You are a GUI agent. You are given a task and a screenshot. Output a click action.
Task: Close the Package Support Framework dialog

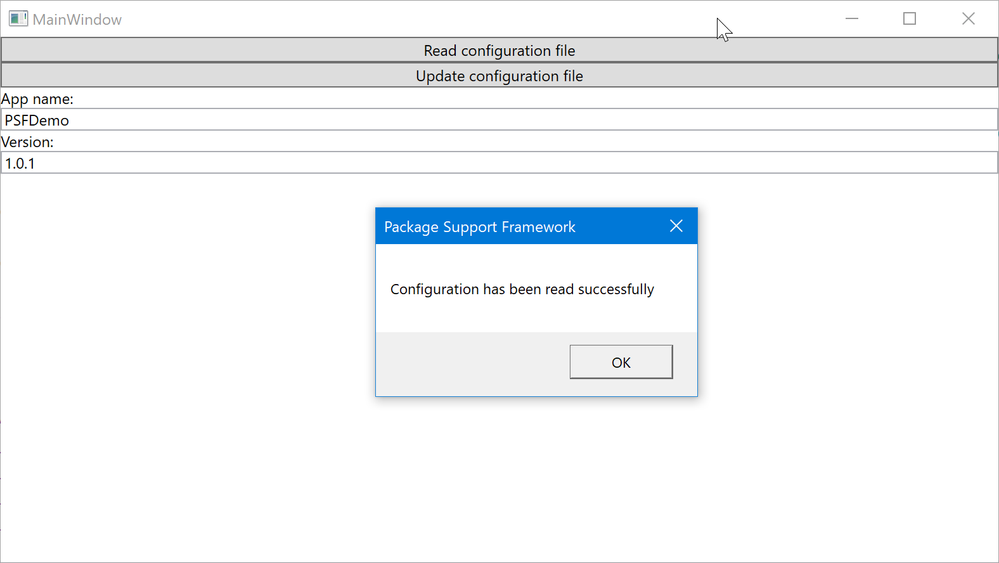point(676,226)
